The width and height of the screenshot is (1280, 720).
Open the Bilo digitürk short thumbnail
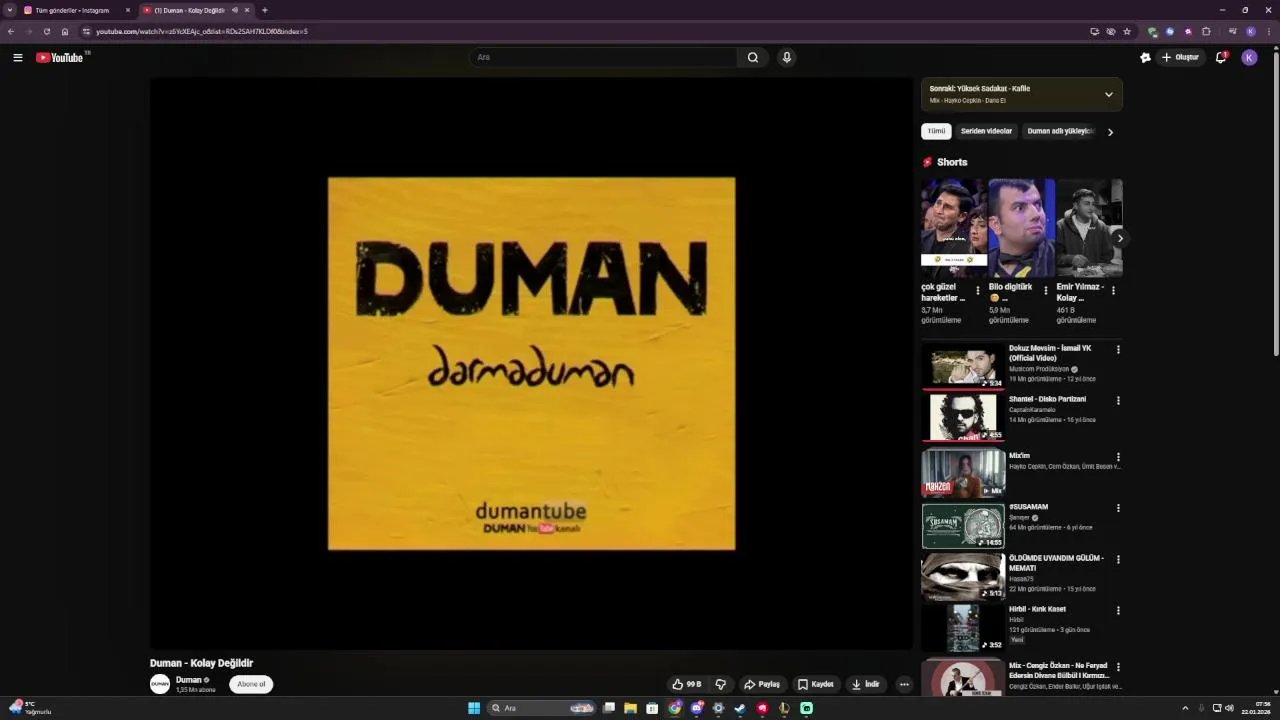[x=1021, y=228]
